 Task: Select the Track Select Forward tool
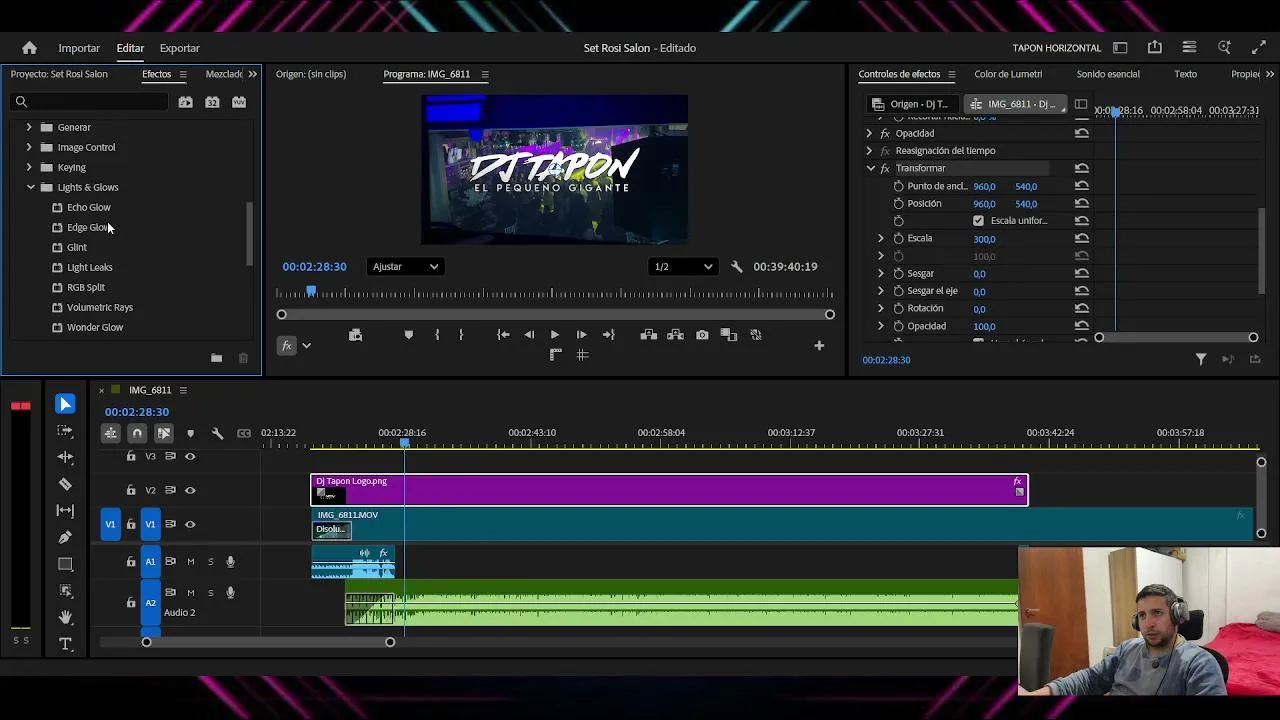tap(65, 431)
